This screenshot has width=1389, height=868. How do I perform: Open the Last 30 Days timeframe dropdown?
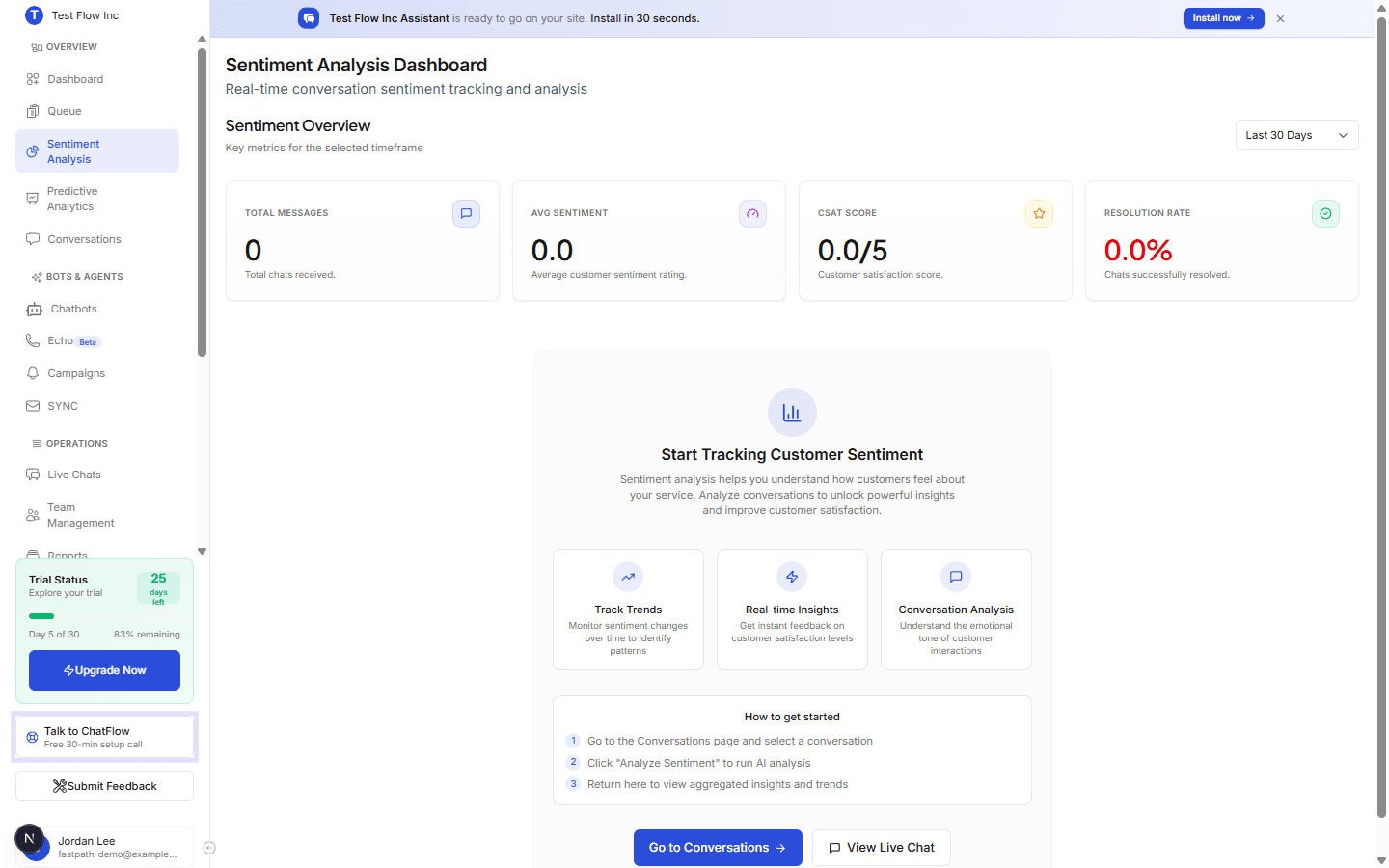pyautogui.click(x=1296, y=135)
